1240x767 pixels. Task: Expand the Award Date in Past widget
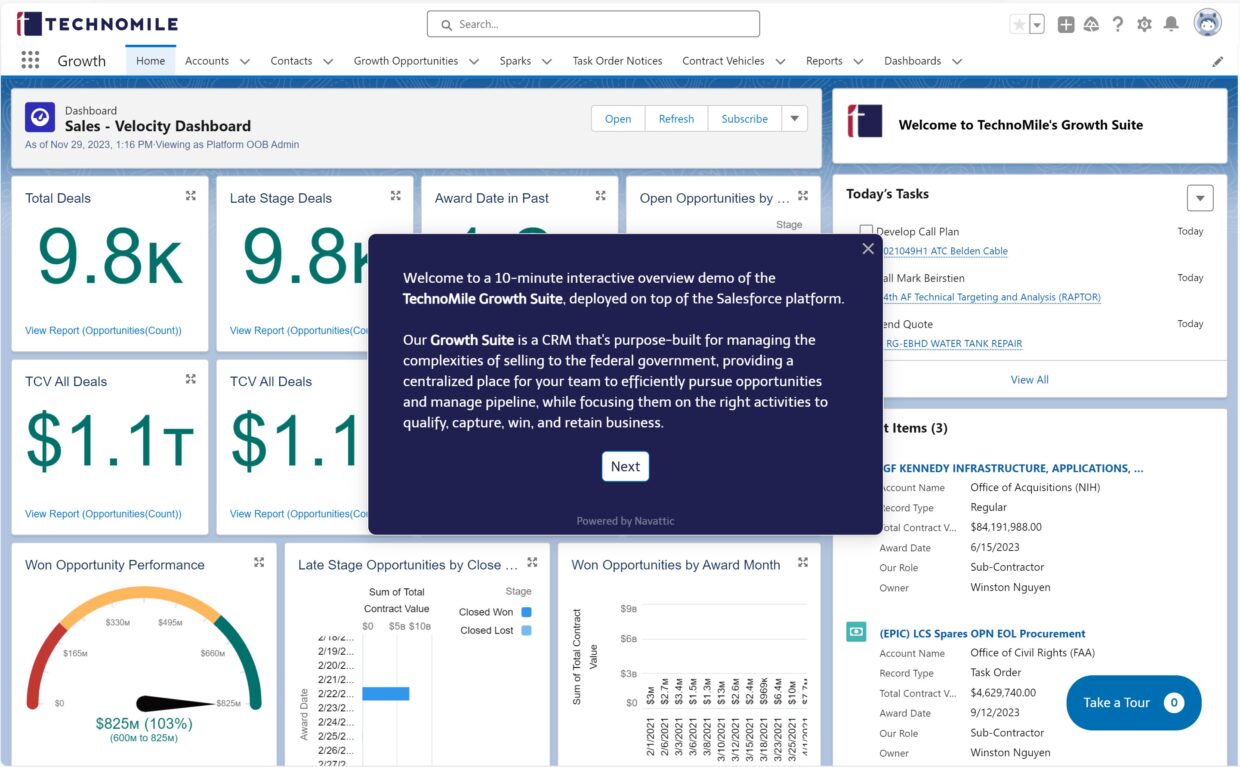pyautogui.click(x=601, y=196)
